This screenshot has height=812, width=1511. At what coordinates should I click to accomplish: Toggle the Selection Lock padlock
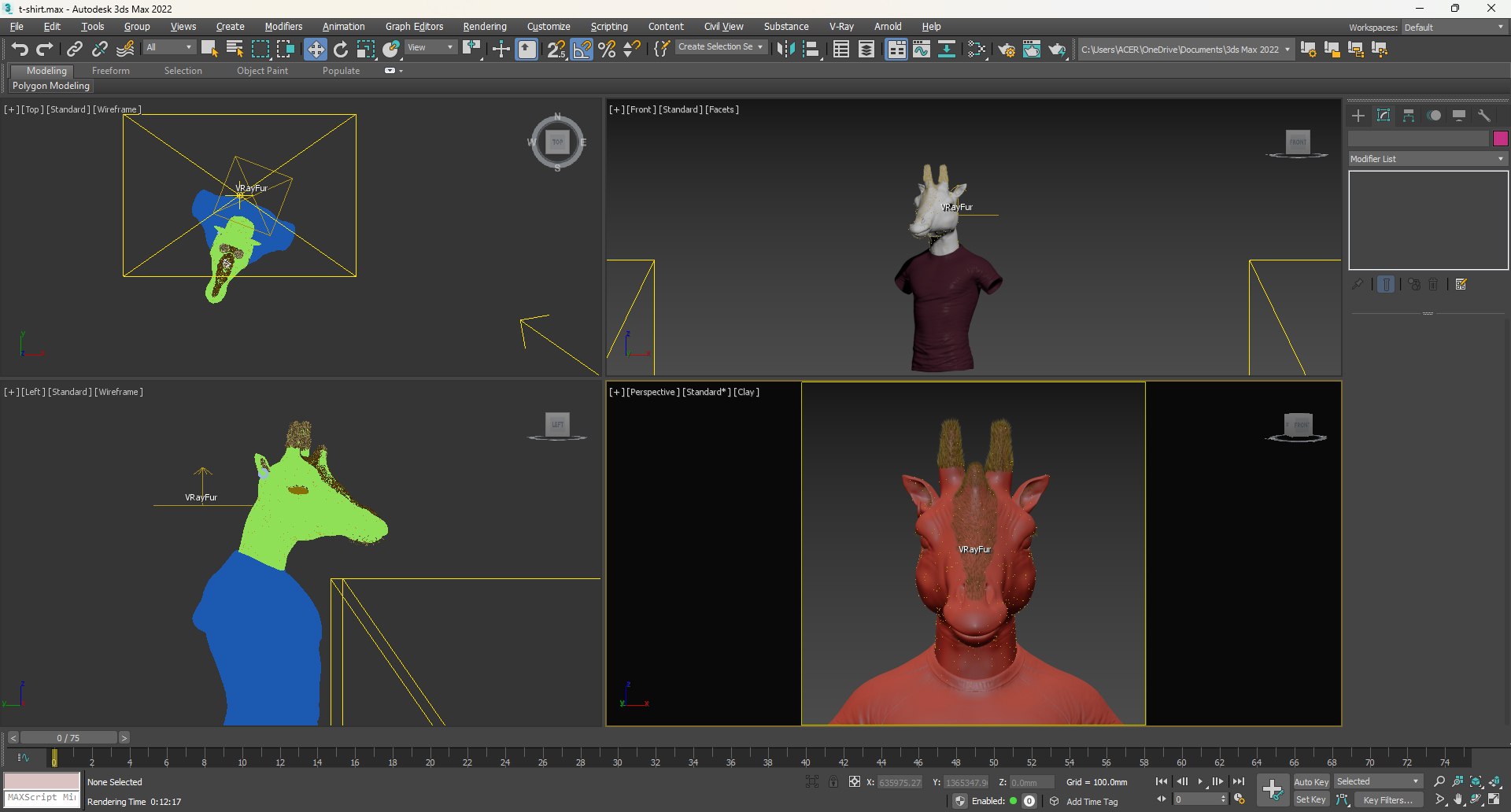point(833,781)
